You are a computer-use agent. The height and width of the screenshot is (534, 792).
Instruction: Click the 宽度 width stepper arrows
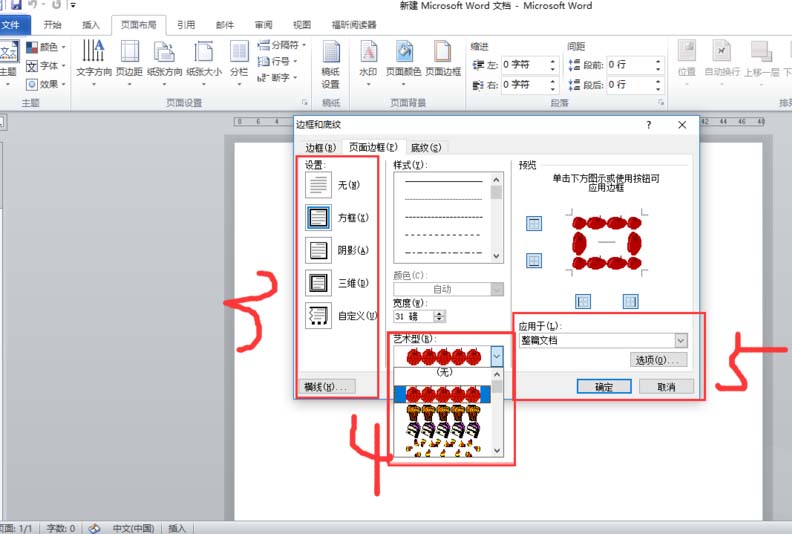tap(439, 317)
